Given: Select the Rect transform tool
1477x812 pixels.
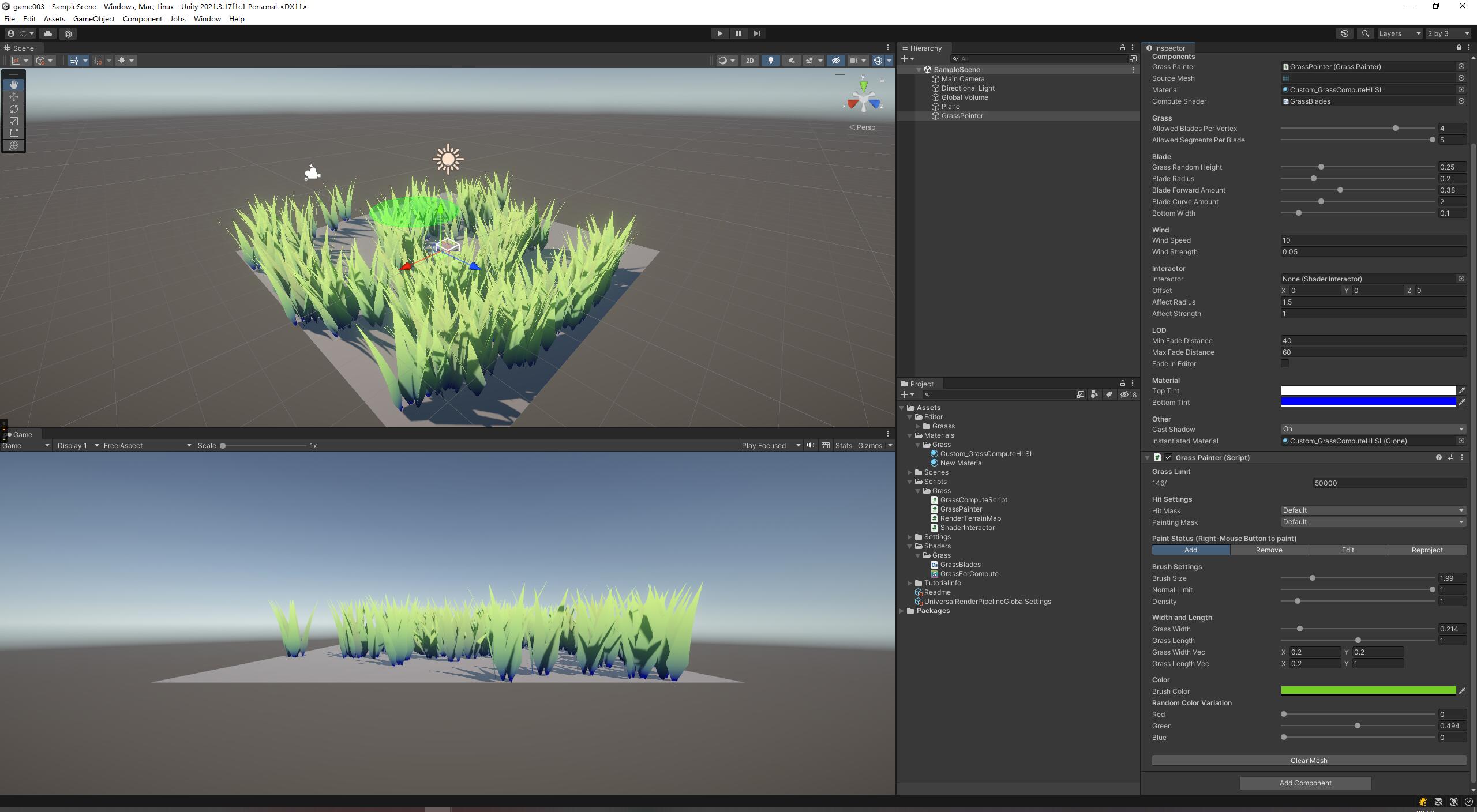Looking at the screenshot, I should pyautogui.click(x=14, y=133).
